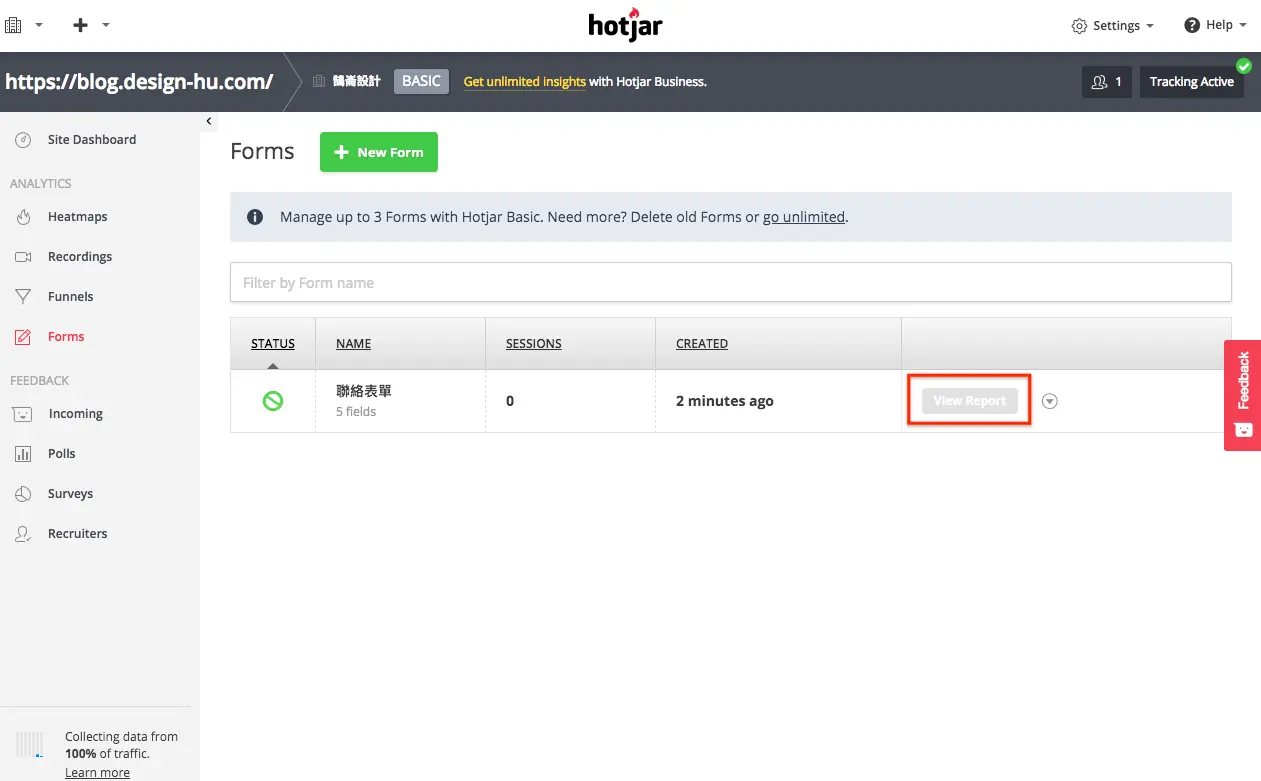Collapse the sidebar with the arrow
Screen dimensions: 1261x781
point(209,121)
